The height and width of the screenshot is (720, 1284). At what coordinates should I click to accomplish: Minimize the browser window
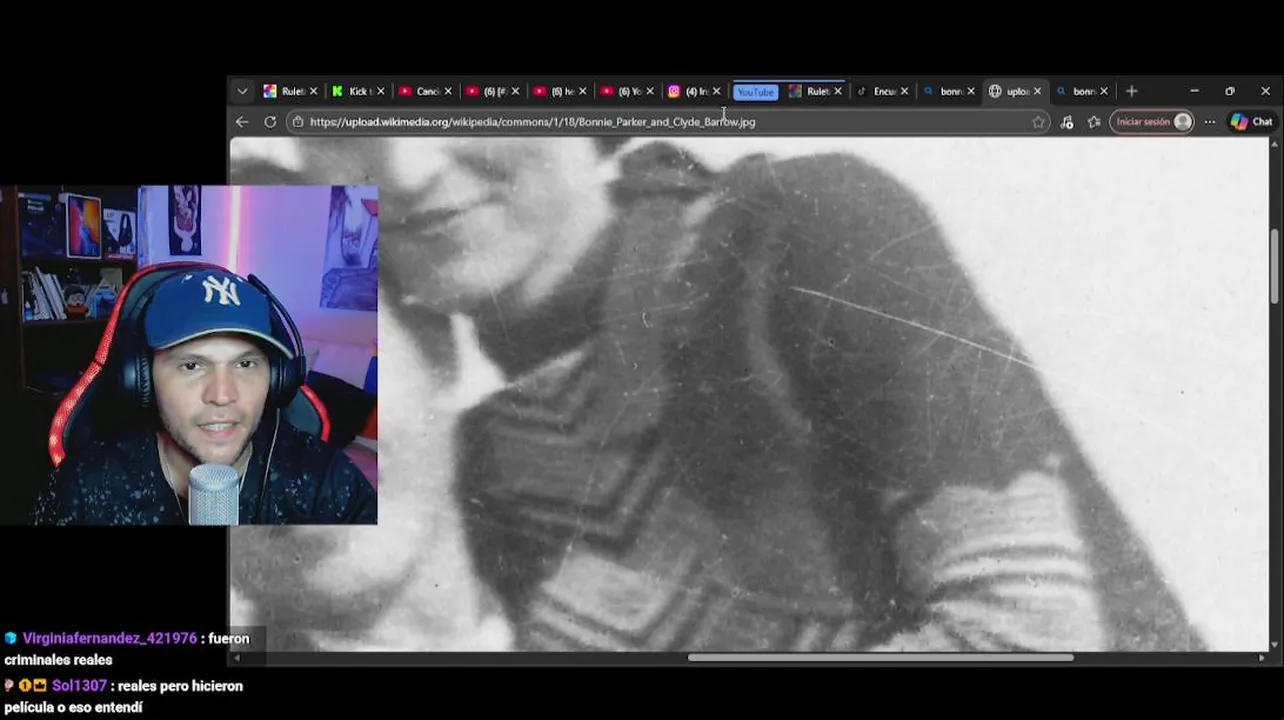pyautogui.click(x=1194, y=91)
